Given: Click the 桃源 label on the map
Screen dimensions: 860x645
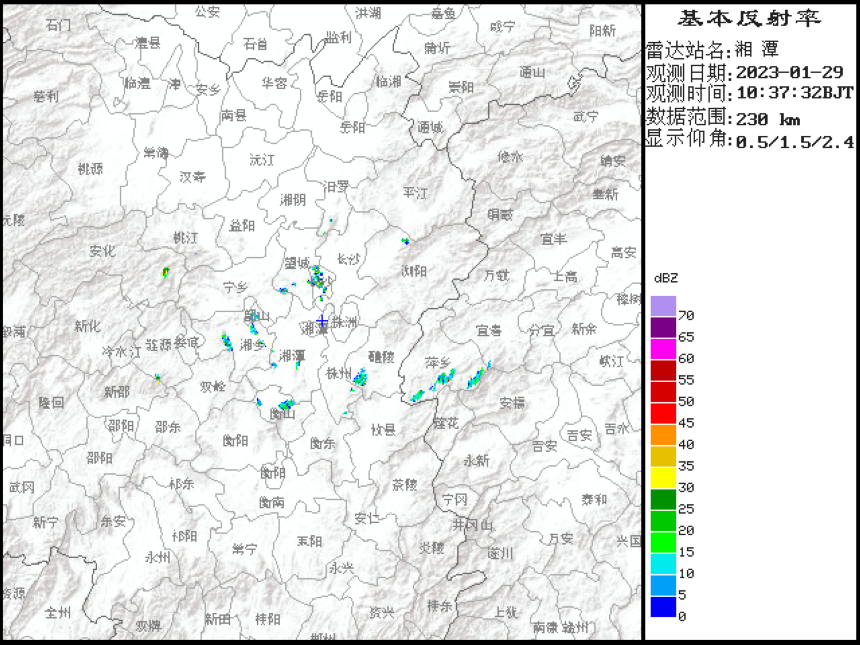Looking at the screenshot, I should 90,169.
